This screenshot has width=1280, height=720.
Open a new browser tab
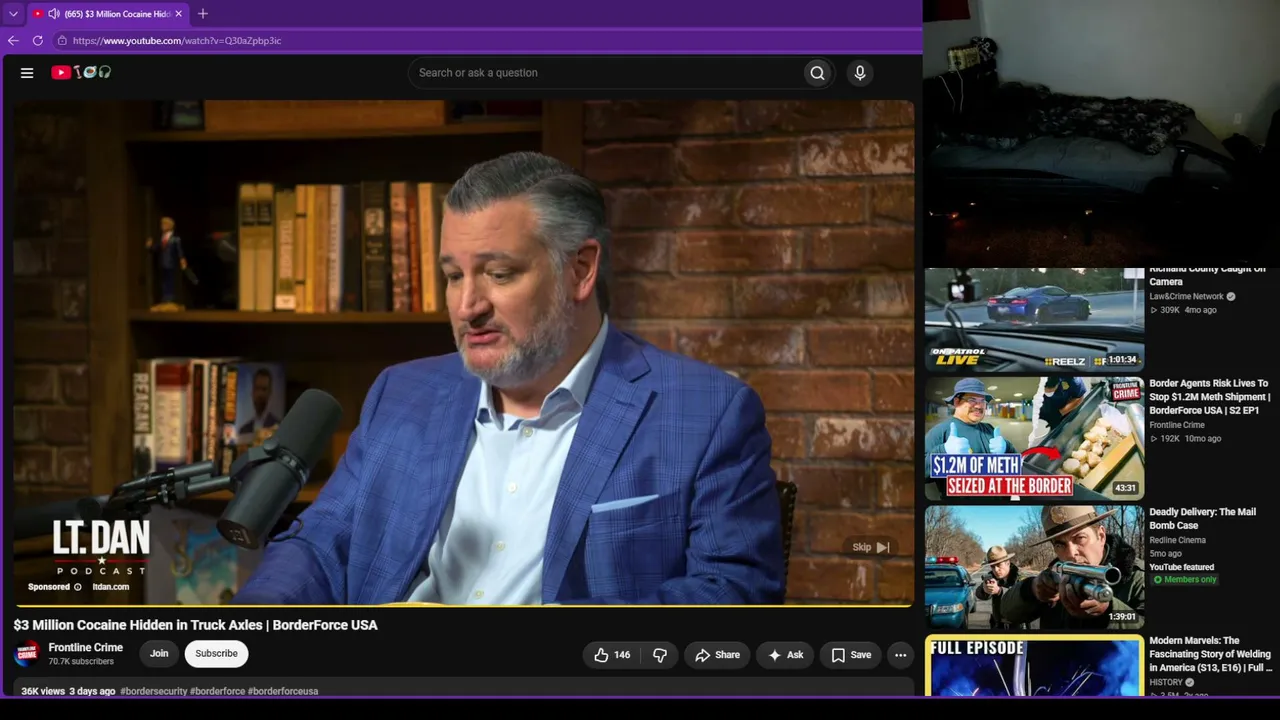[203, 14]
